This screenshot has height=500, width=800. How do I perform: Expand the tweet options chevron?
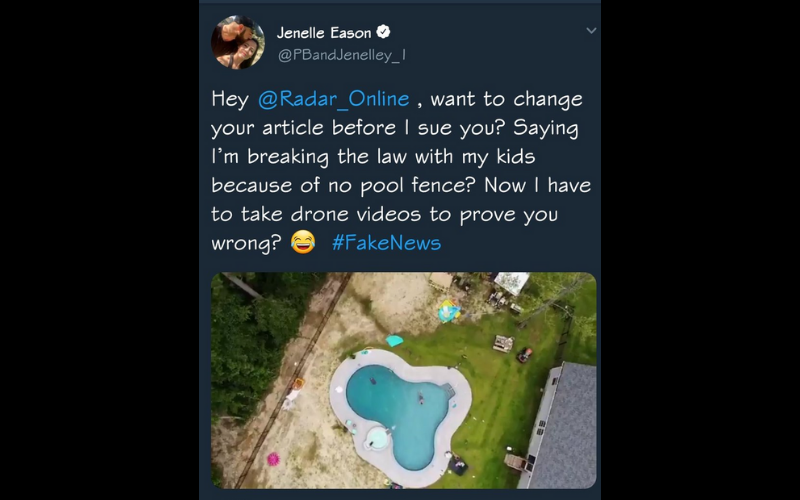point(591,31)
